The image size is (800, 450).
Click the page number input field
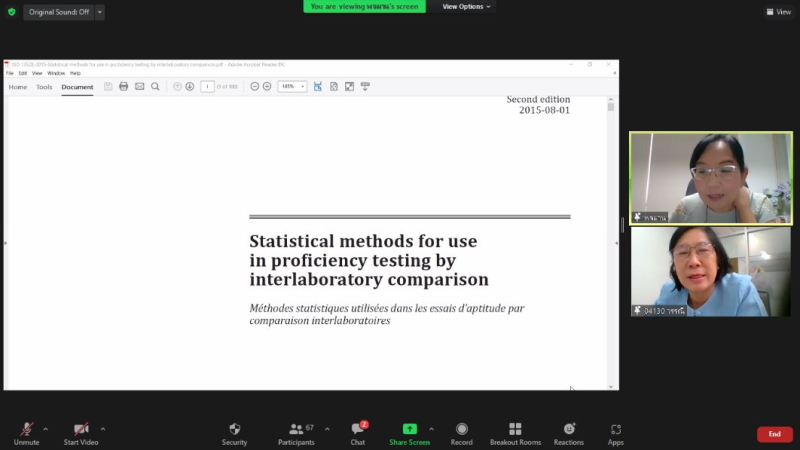[x=208, y=87]
